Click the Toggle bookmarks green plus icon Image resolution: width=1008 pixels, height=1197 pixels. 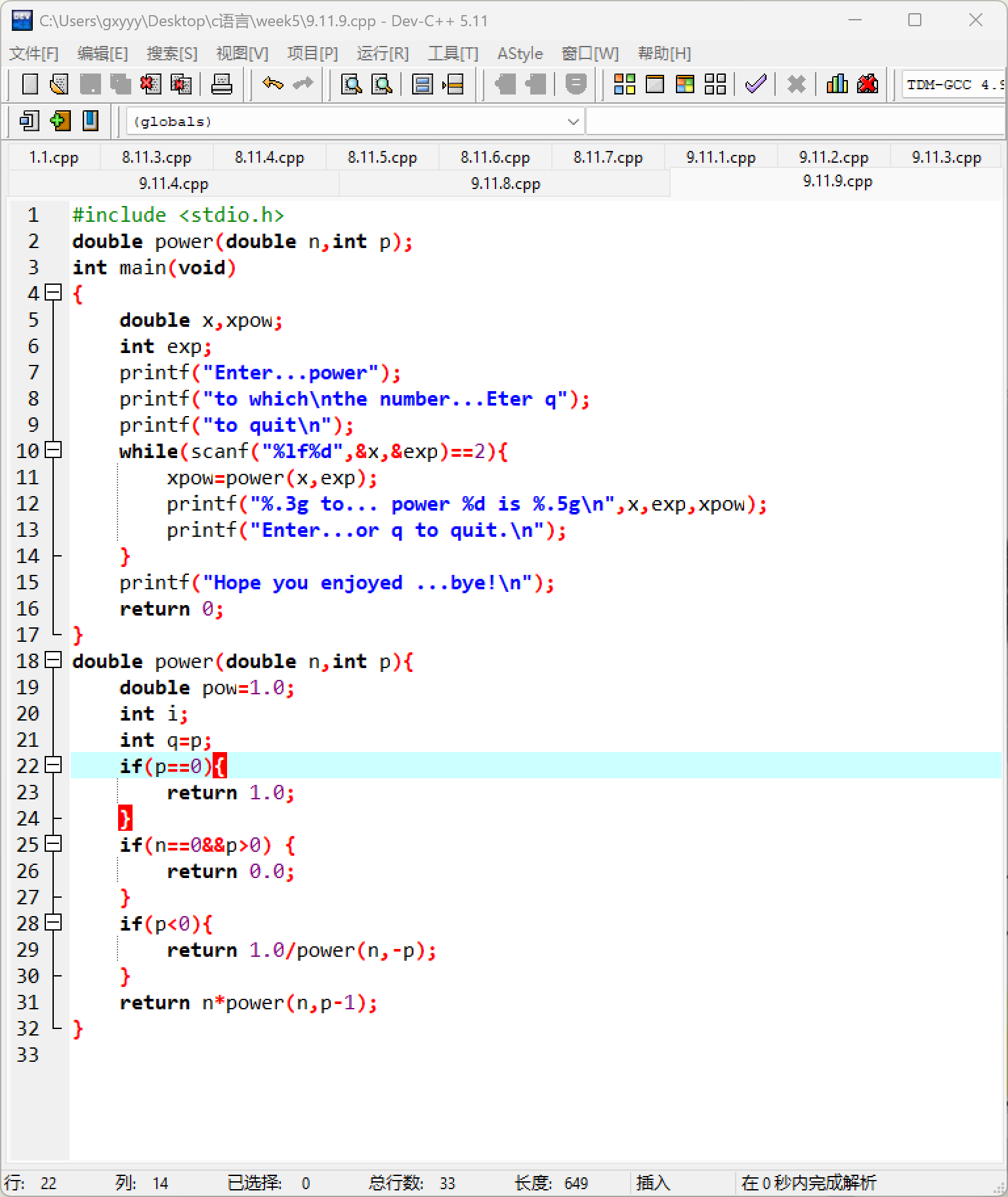coord(60,121)
